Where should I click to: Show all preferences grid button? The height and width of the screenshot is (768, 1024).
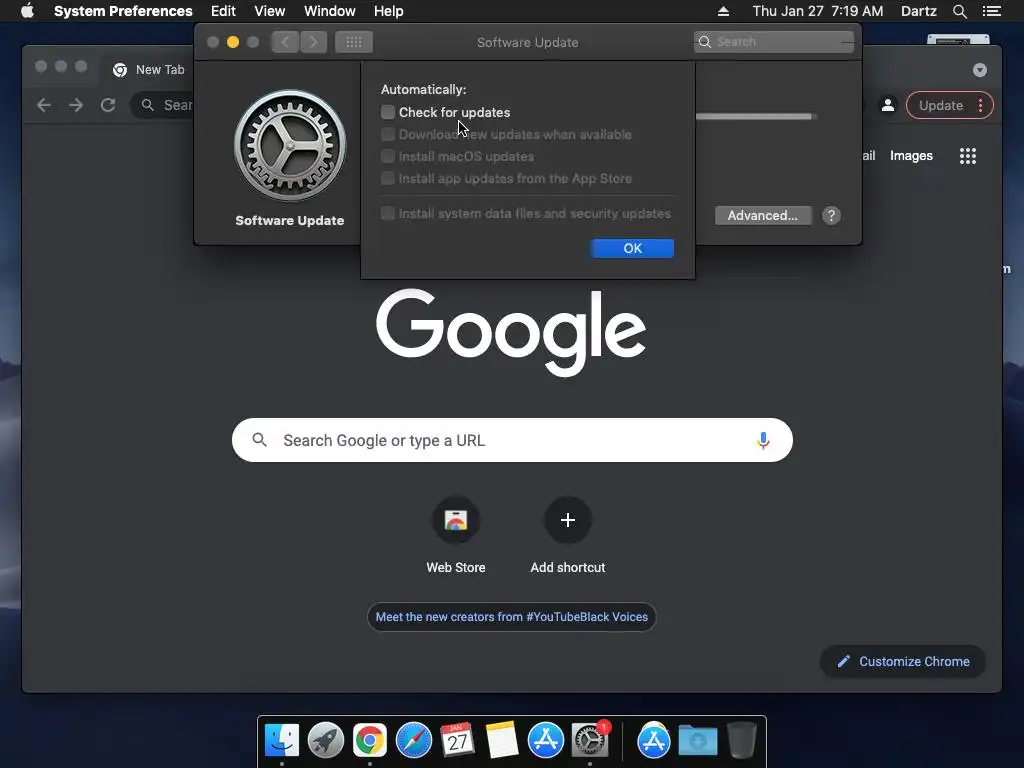pyautogui.click(x=354, y=42)
